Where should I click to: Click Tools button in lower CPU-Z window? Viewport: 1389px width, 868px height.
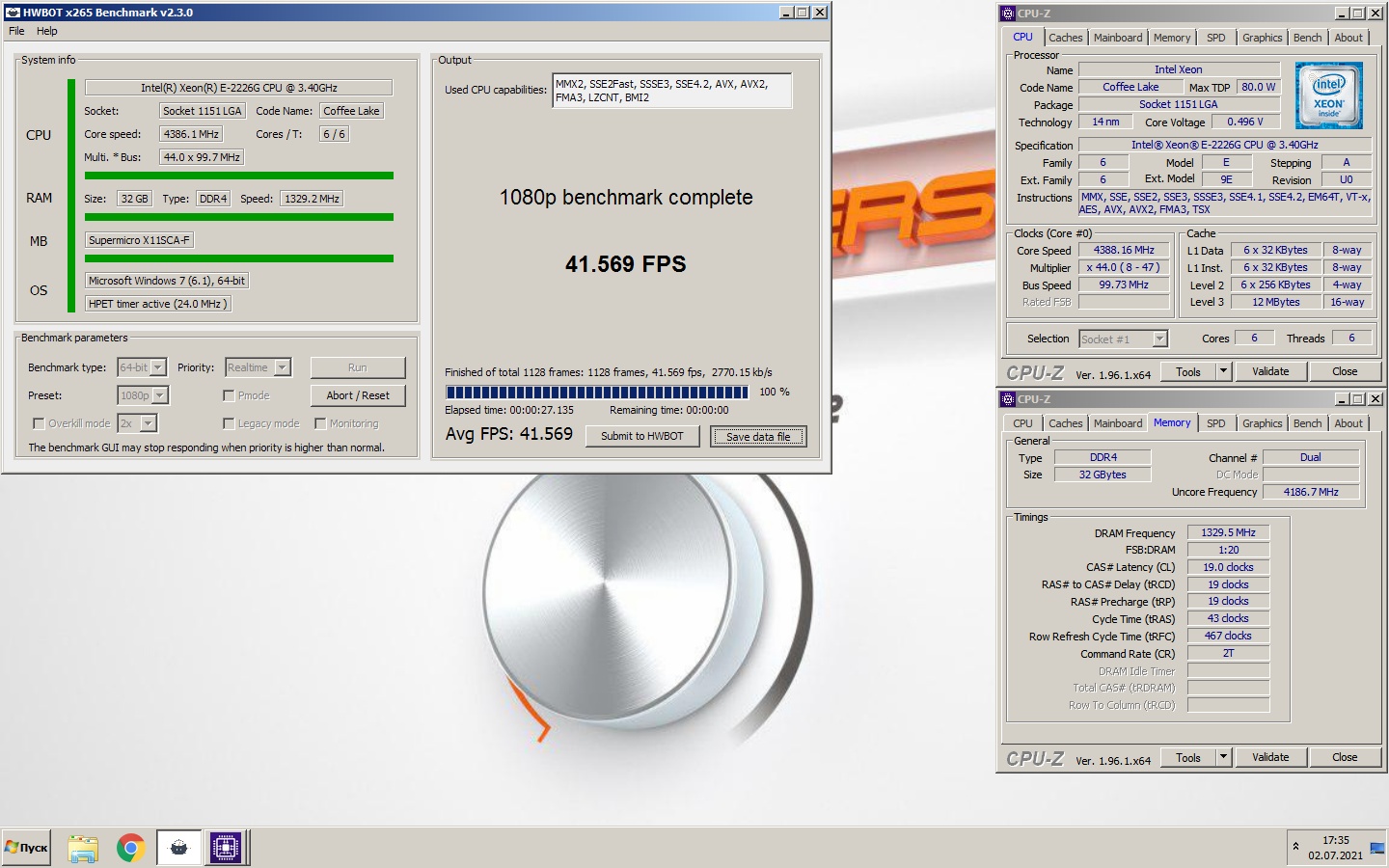click(1188, 757)
